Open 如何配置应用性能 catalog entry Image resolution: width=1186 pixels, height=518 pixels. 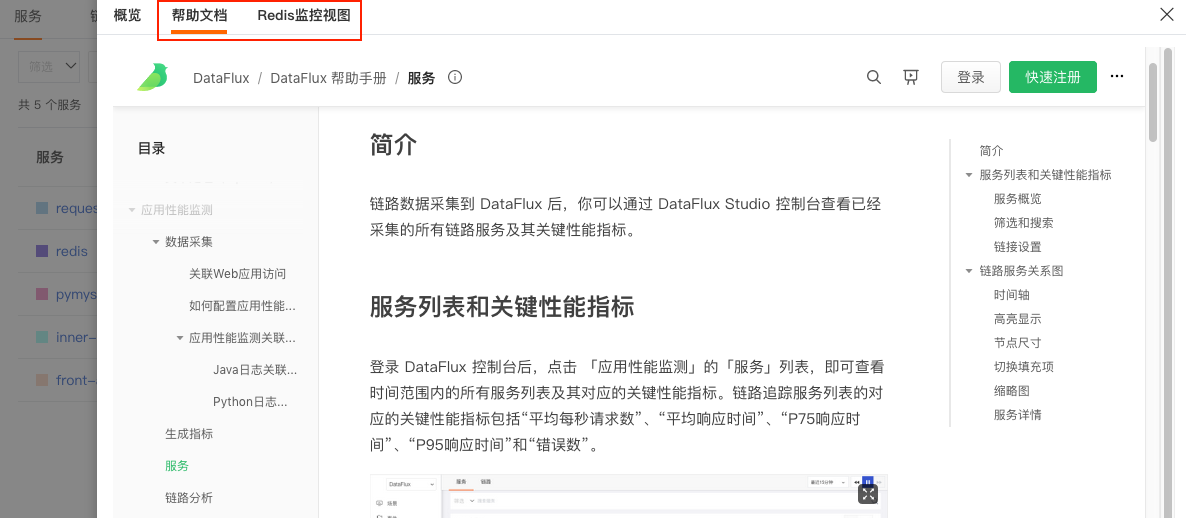(242, 306)
